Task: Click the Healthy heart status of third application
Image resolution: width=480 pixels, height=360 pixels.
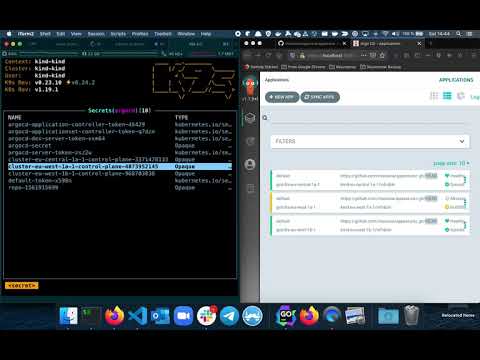Action: [x=447, y=221]
